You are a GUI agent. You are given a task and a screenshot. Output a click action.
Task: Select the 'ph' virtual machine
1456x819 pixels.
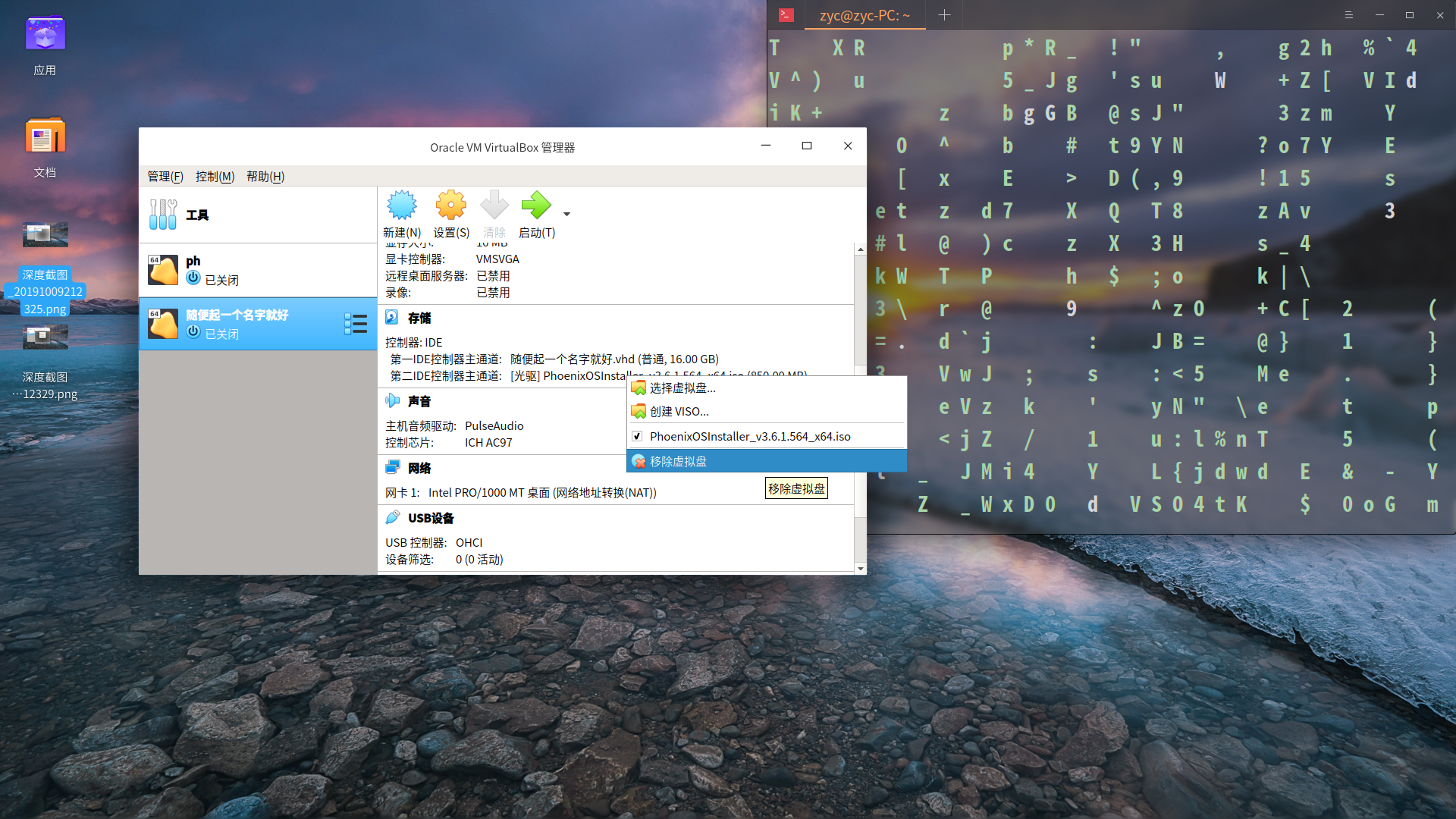click(258, 271)
